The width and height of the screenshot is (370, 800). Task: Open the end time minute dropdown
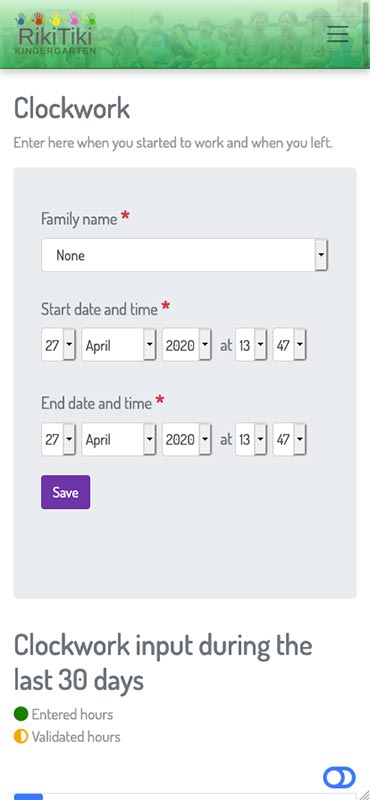[x=289, y=439]
